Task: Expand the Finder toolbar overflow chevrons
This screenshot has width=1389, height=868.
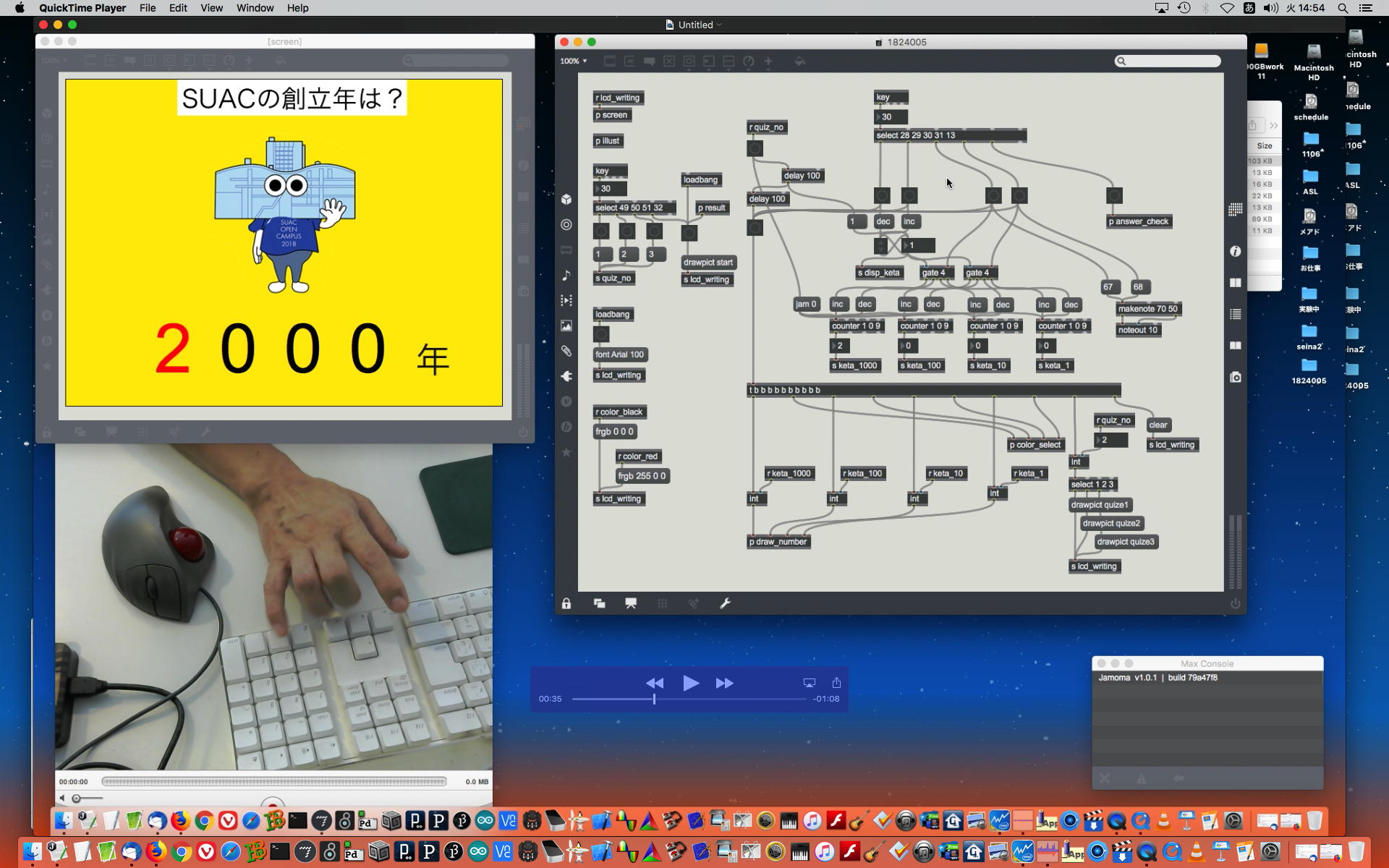Action: [1273, 126]
